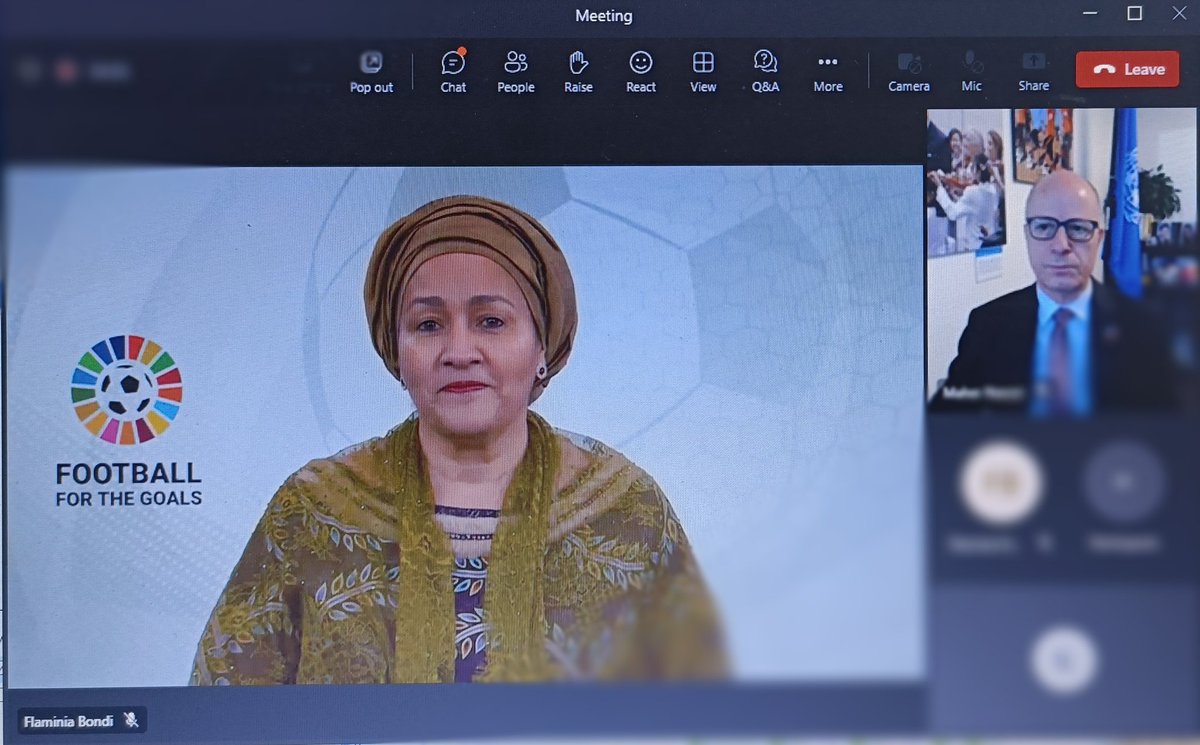Share your screen content
Viewport: 1200px width, 745px height.
[x=1033, y=72]
